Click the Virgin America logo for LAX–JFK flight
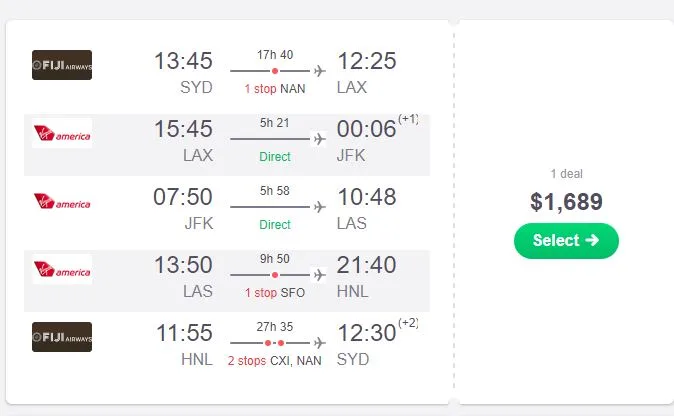The width and height of the screenshot is (674, 416). (62, 133)
